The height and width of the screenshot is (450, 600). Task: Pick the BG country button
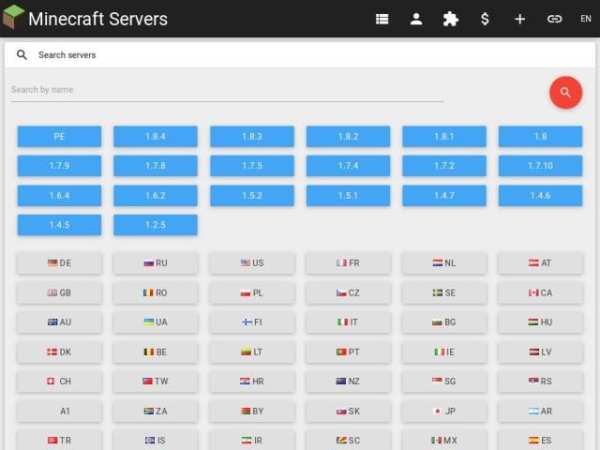(444, 322)
